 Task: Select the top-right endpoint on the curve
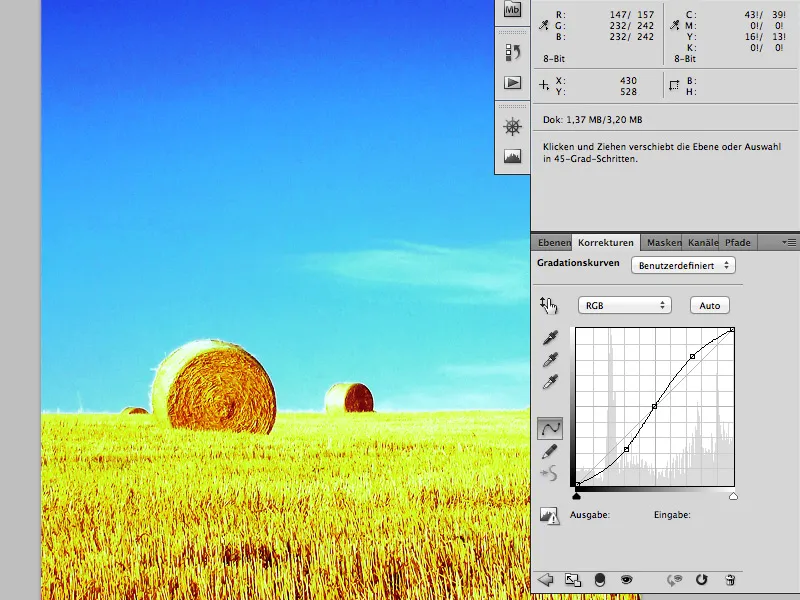(x=732, y=330)
